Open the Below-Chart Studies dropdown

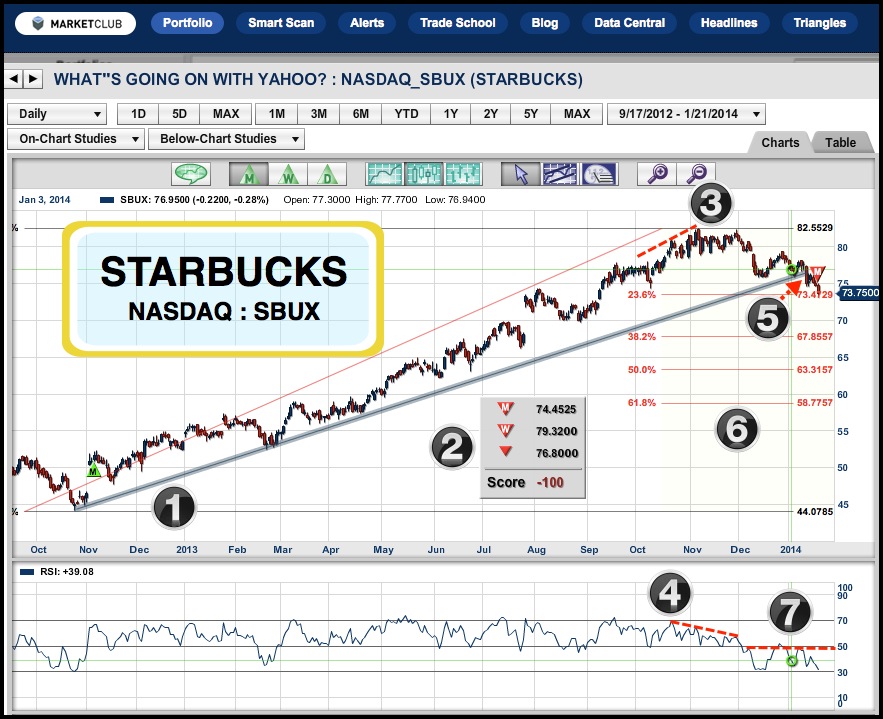[226, 139]
